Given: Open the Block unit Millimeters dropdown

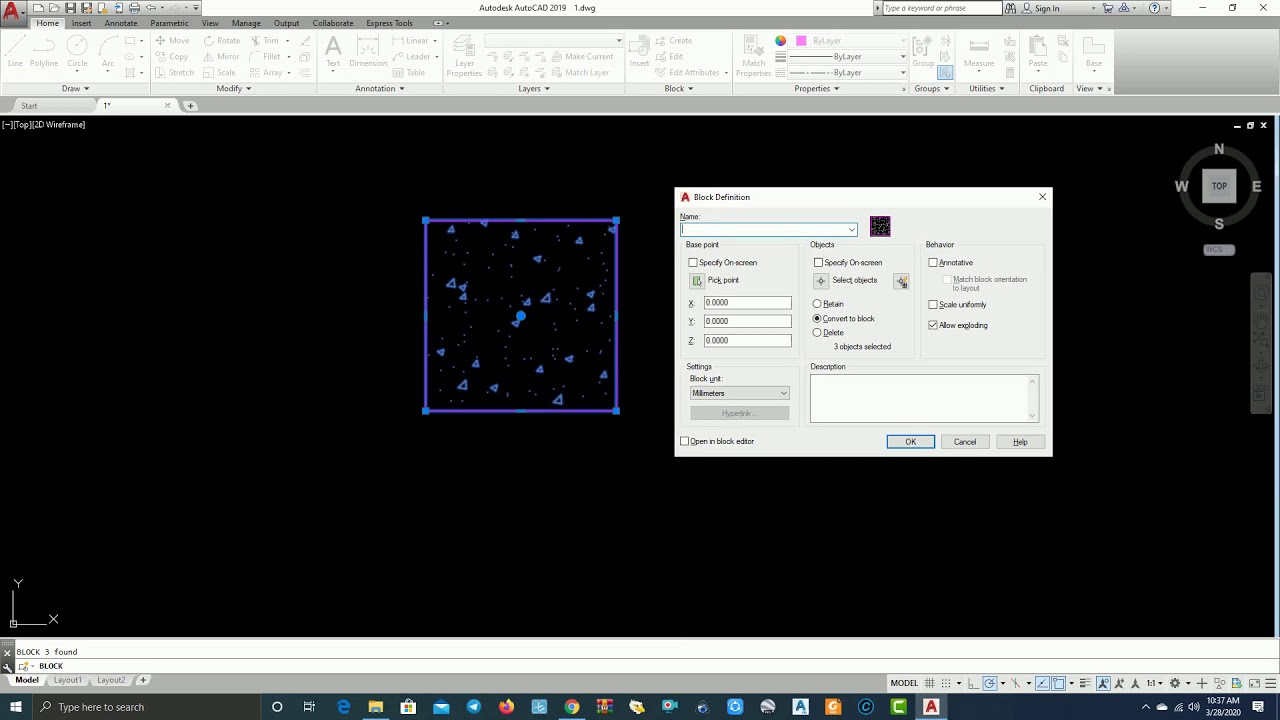Looking at the screenshot, I should point(740,393).
